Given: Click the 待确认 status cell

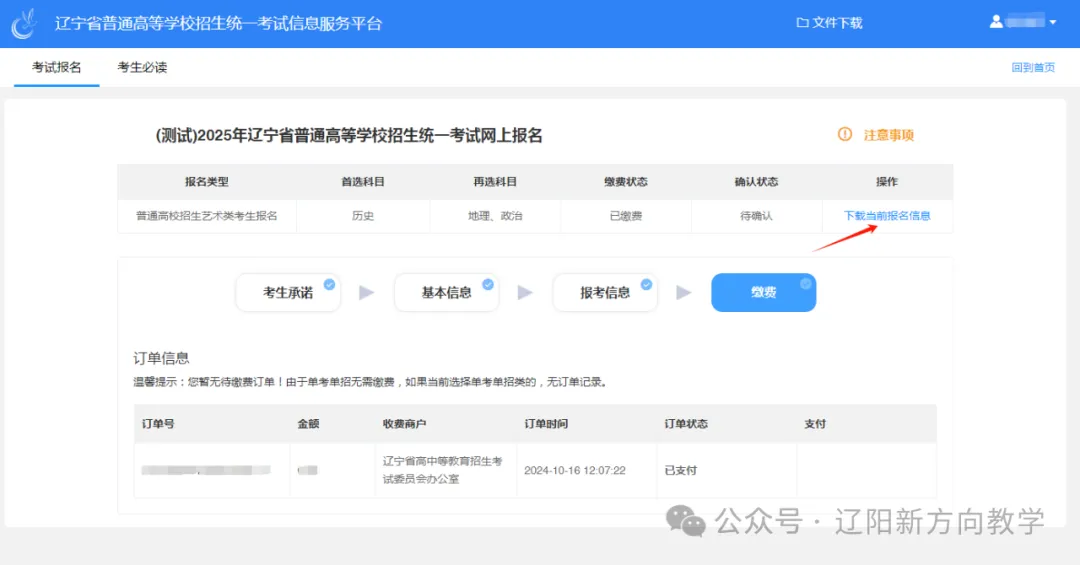Looking at the screenshot, I should pos(756,216).
